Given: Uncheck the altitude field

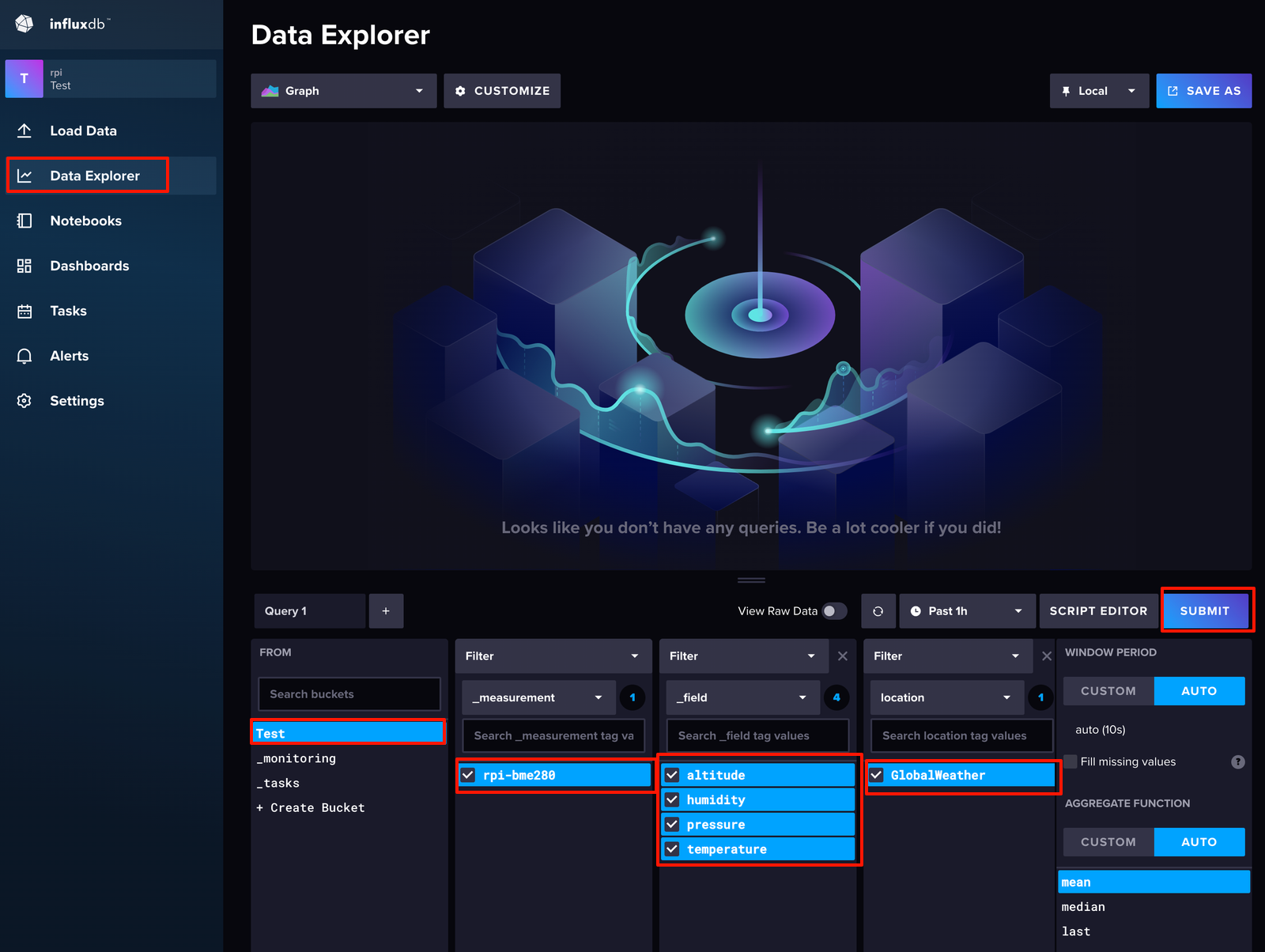Looking at the screenshot, I should pos(672,775).
